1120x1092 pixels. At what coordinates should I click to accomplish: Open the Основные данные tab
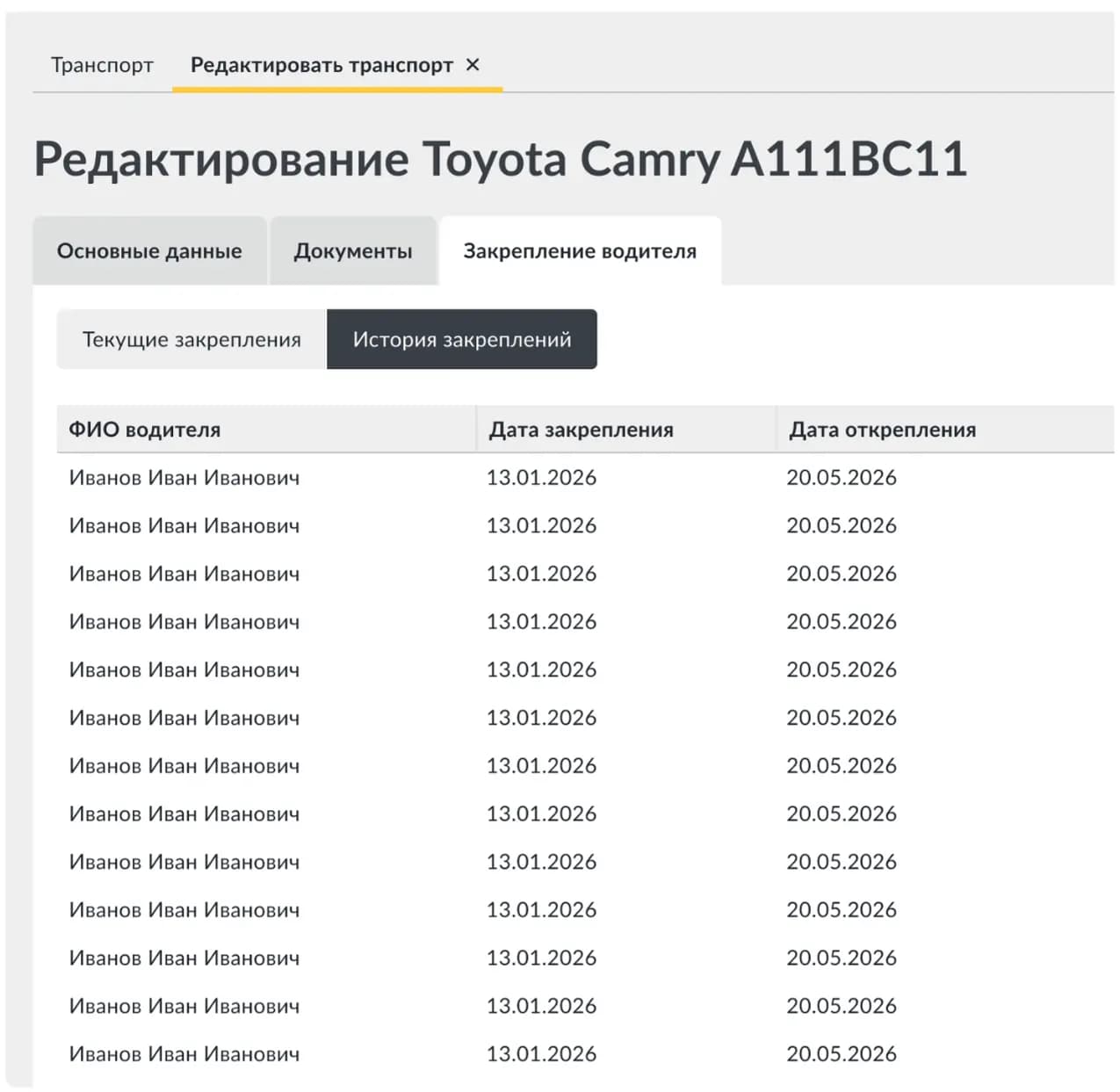(149, 251)
